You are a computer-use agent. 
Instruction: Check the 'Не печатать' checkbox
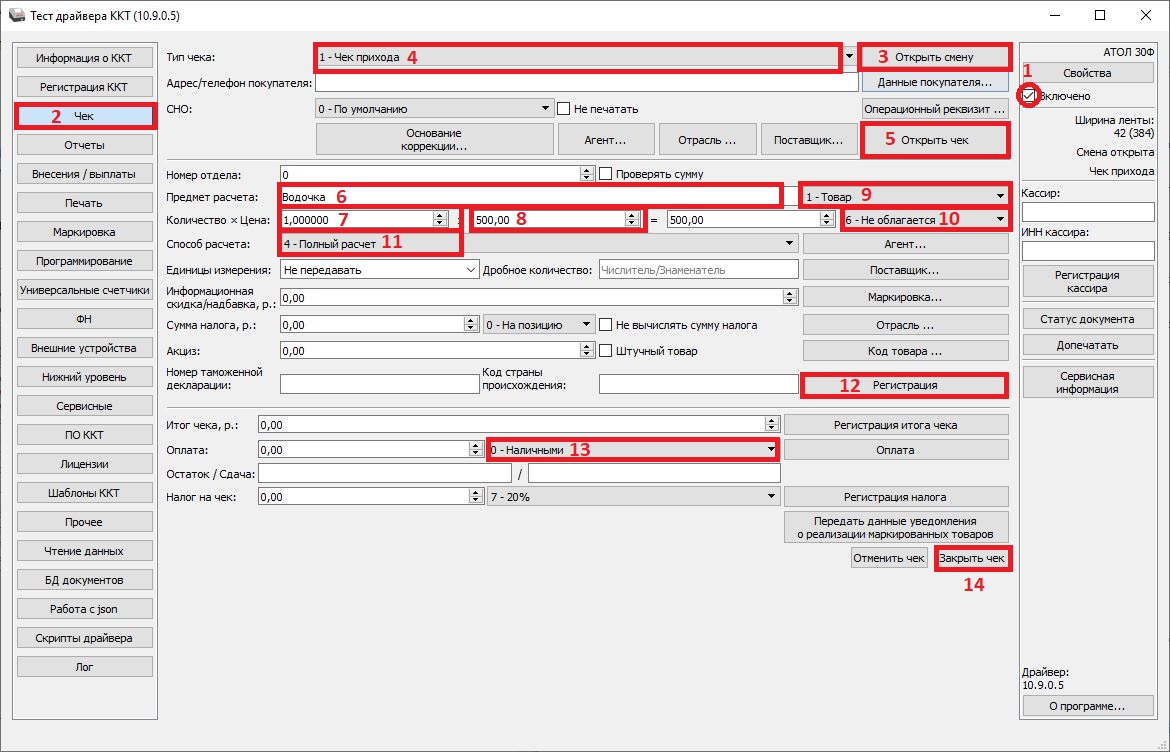pyautogui.click(x=564, y=108)
